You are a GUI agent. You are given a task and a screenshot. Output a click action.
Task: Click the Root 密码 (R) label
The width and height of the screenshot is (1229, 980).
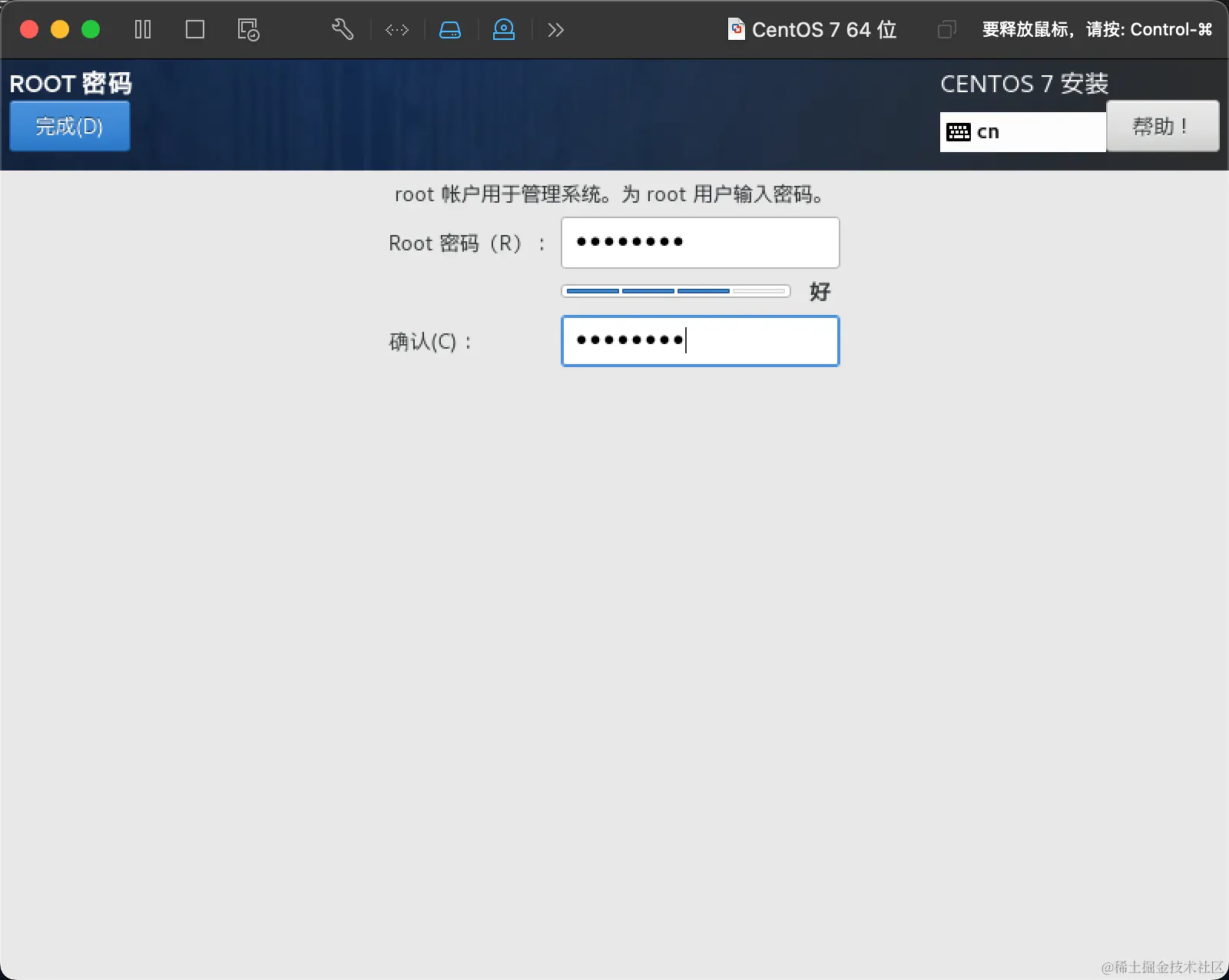467,243
